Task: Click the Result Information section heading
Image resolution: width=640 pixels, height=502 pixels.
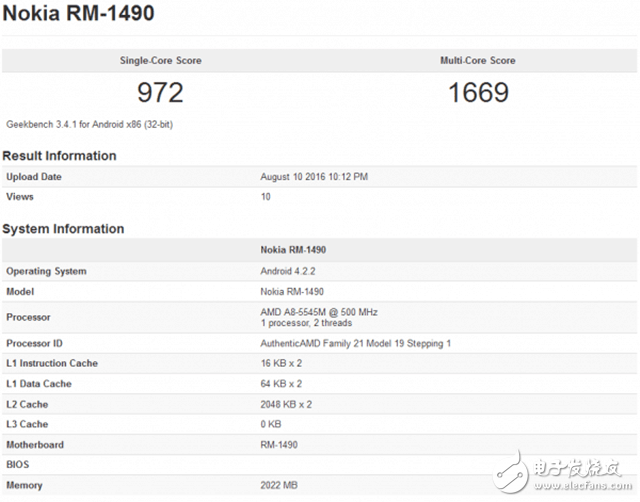Action: point(59,155)
